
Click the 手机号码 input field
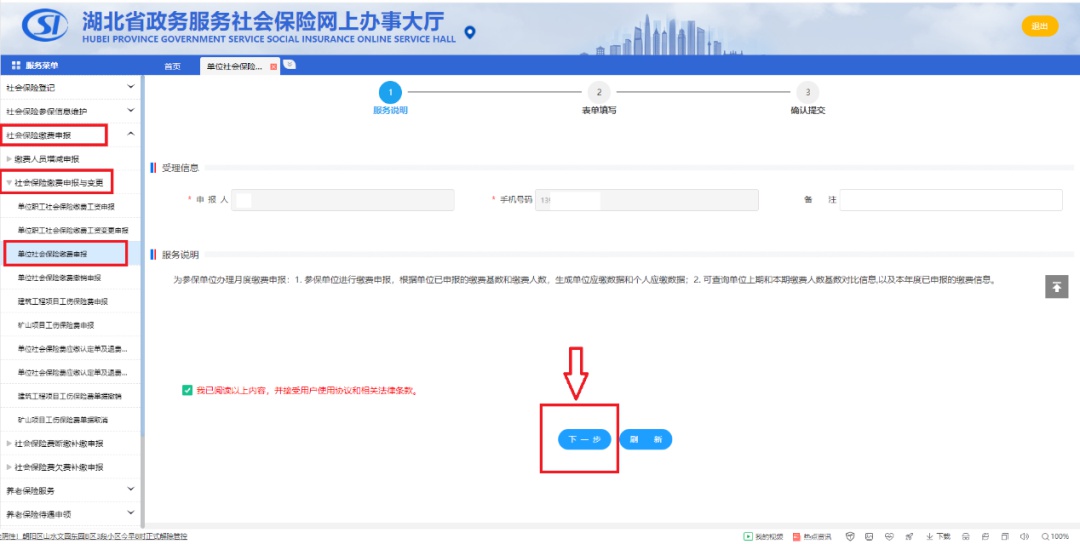pyautogui.click(x=647, y=200)
